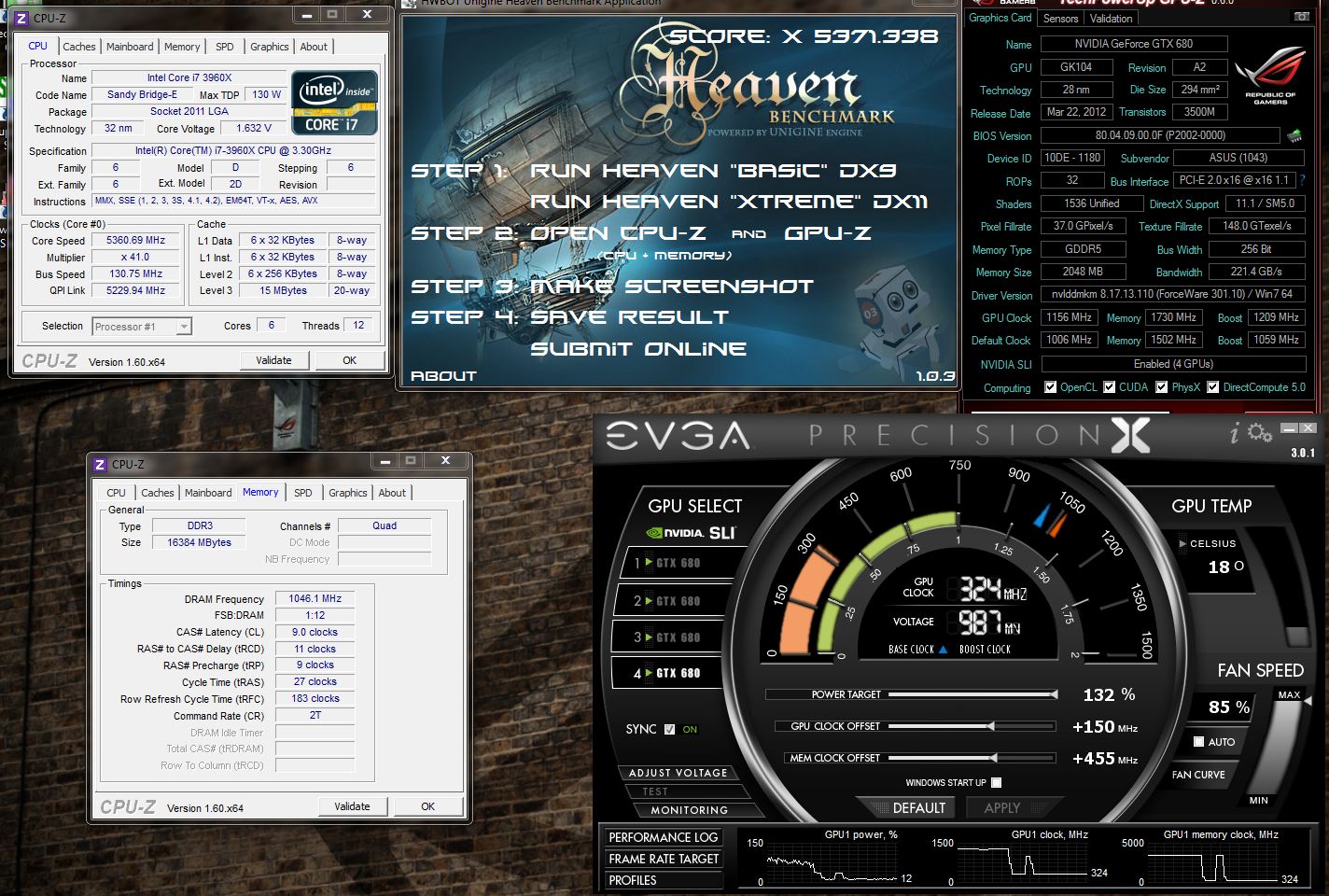Click Validate in Memory CPU-Z window

tap(352, 806)
